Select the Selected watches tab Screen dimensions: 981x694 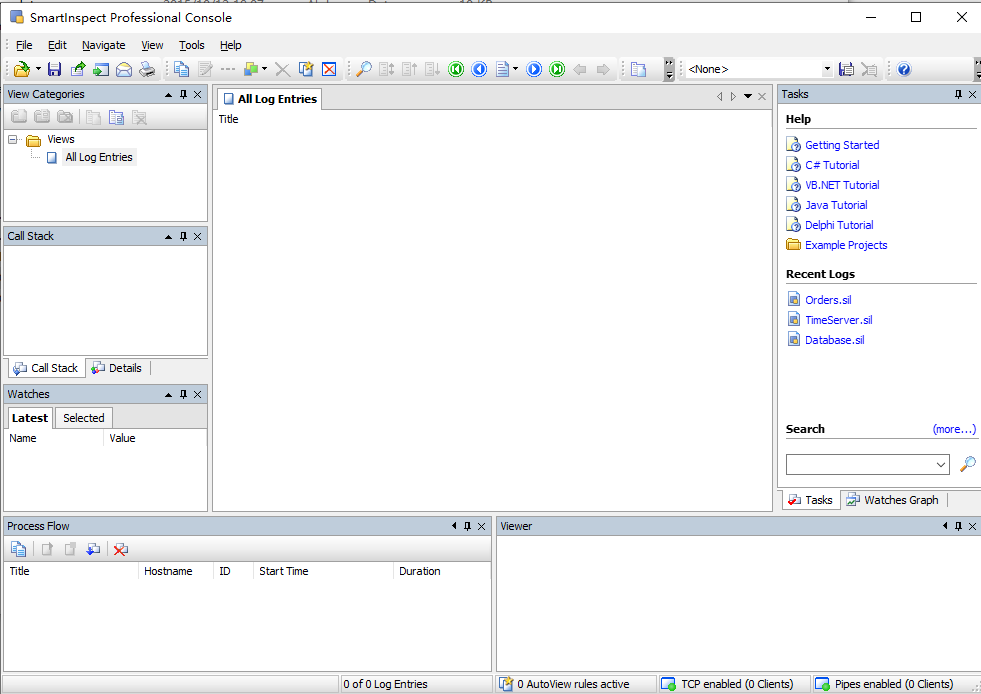(x=84, y=418)
